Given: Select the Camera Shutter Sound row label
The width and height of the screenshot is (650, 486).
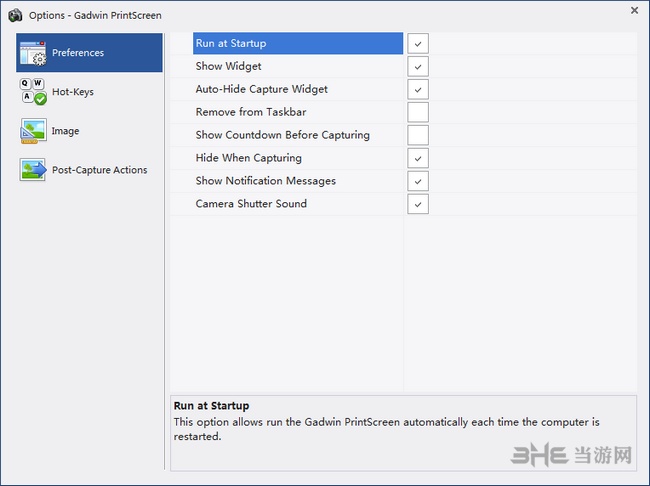Looking at the screenshot, I should pos(251,204).
